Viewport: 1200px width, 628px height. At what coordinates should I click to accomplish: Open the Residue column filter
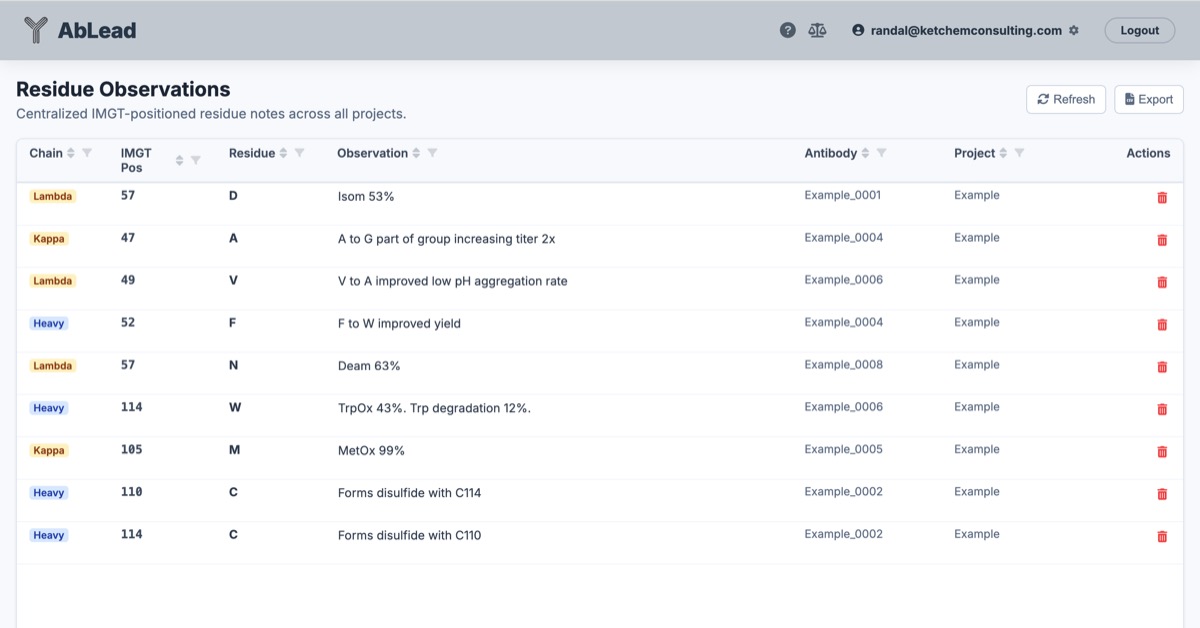point(299,153)
